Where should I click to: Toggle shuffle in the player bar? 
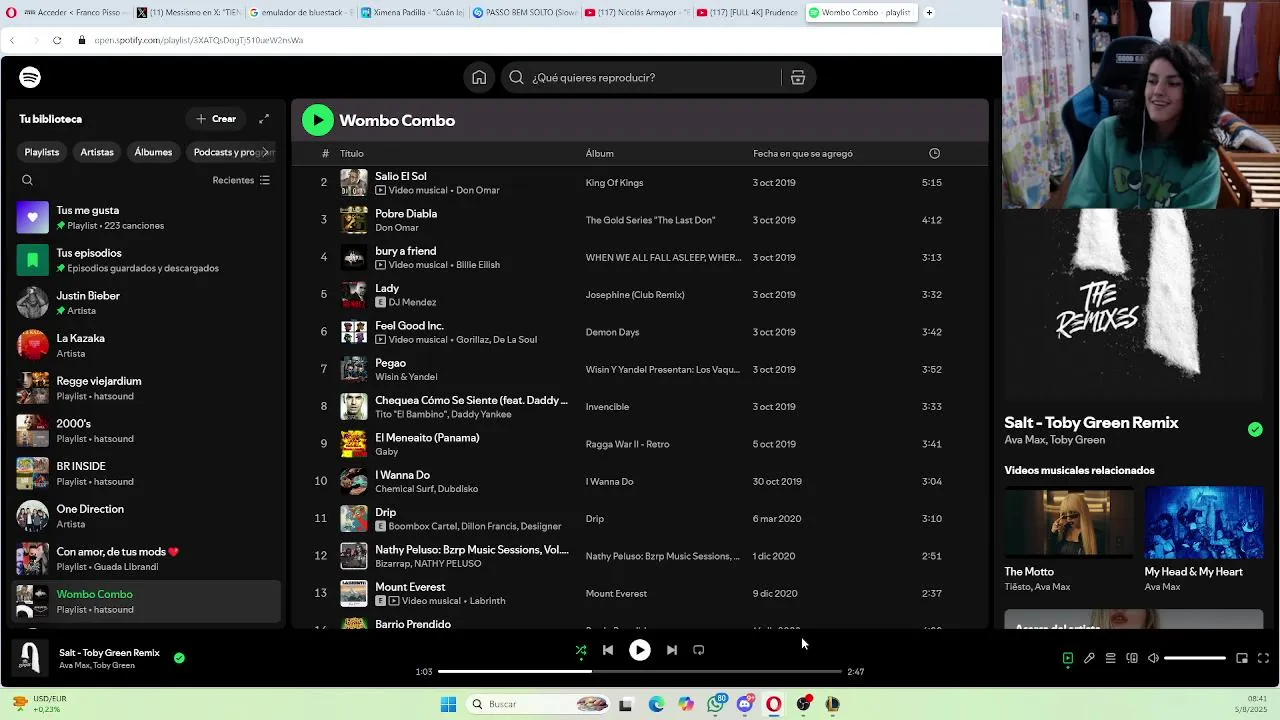pos(580,650)
